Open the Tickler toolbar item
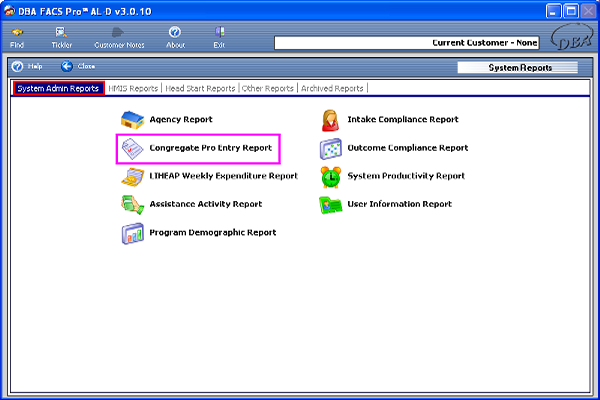 pos(62,38)
